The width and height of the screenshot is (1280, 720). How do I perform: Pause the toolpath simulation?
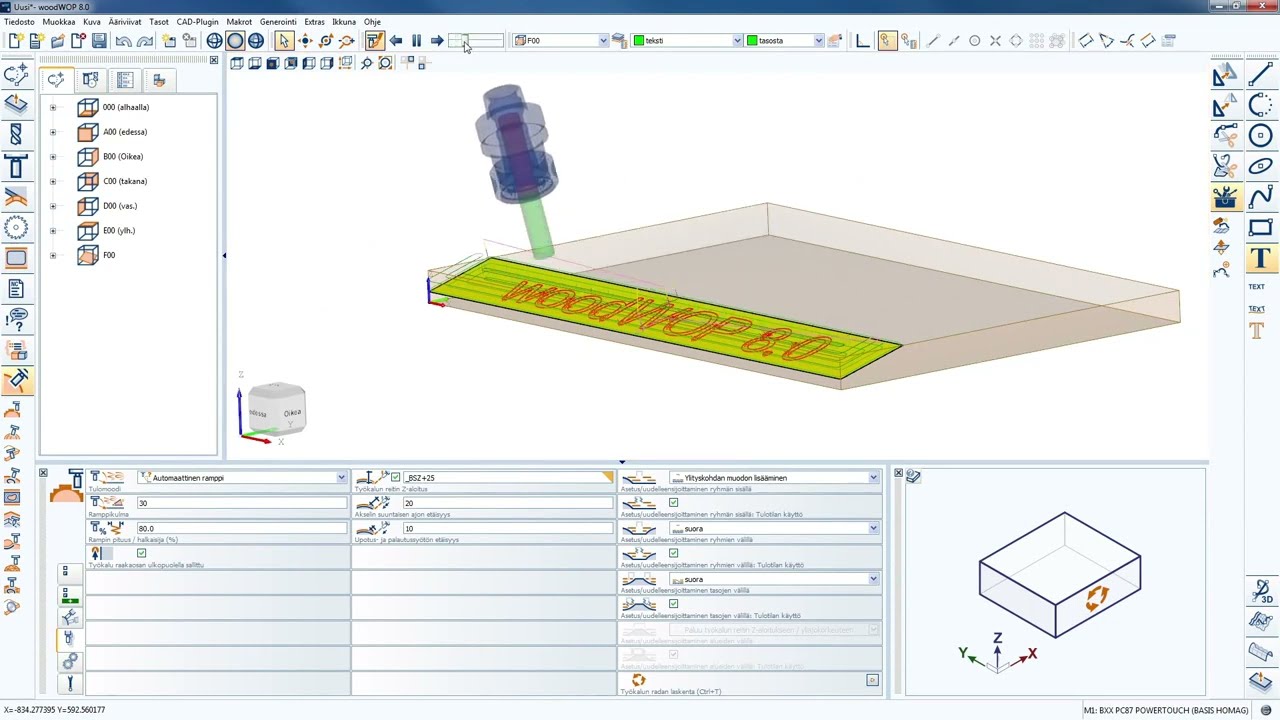(416, 41)
